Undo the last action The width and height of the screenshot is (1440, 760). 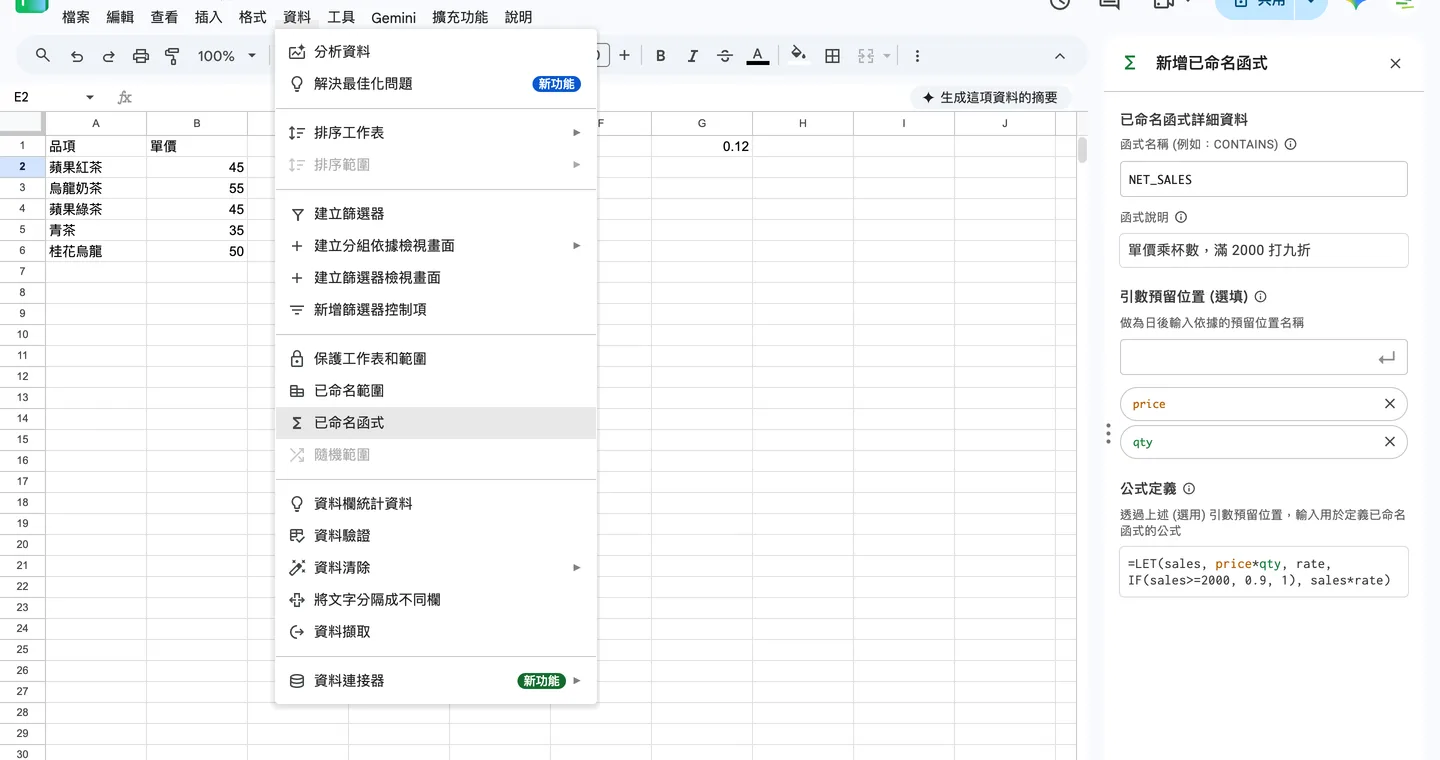click(x=77, y=56)
